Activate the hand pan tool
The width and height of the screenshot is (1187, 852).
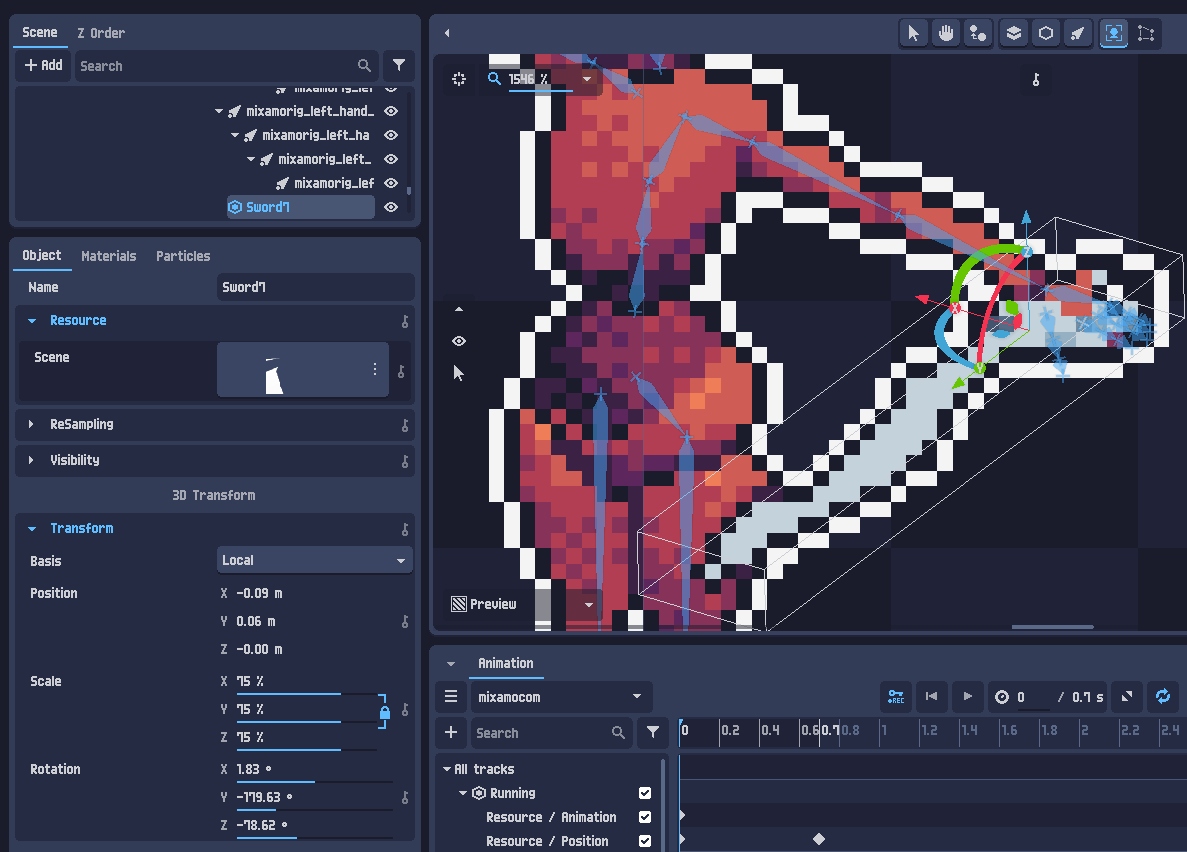pyautogui.click(x=946, y=33)
